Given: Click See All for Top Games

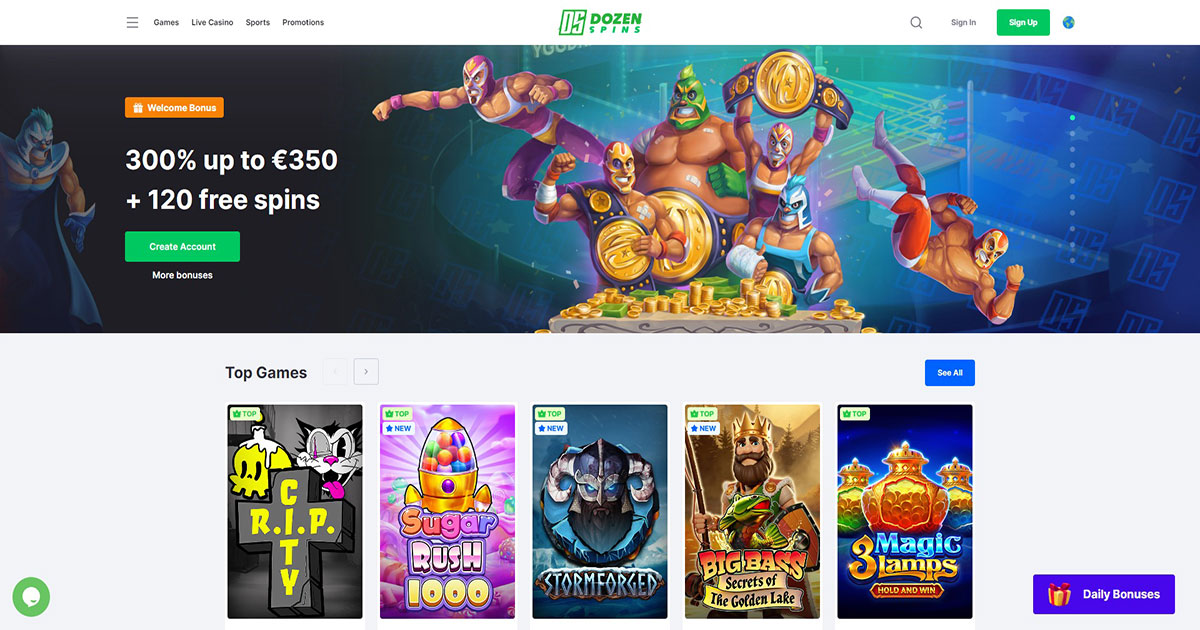Looking at the screenshot, I should pos(950,373).
